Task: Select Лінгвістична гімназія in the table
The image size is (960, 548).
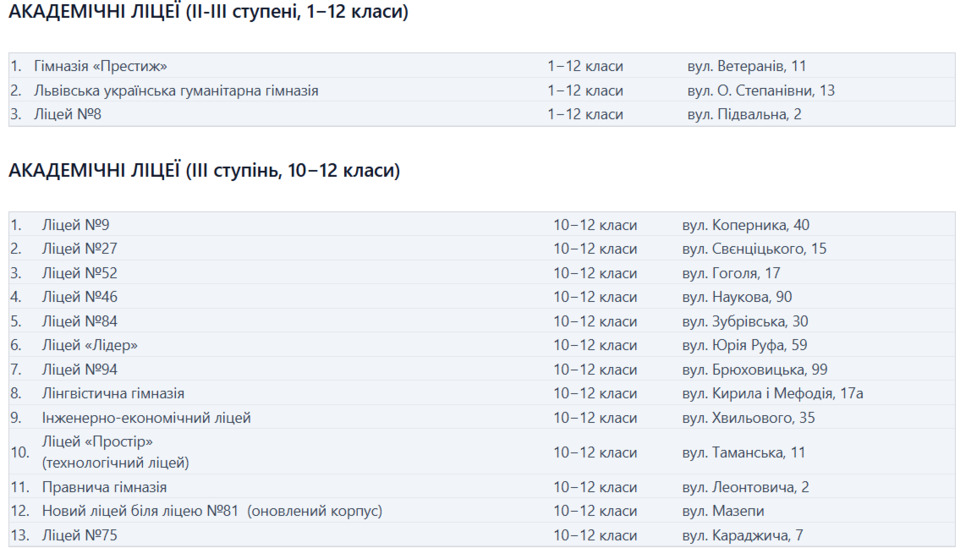Action: (113, 393)
